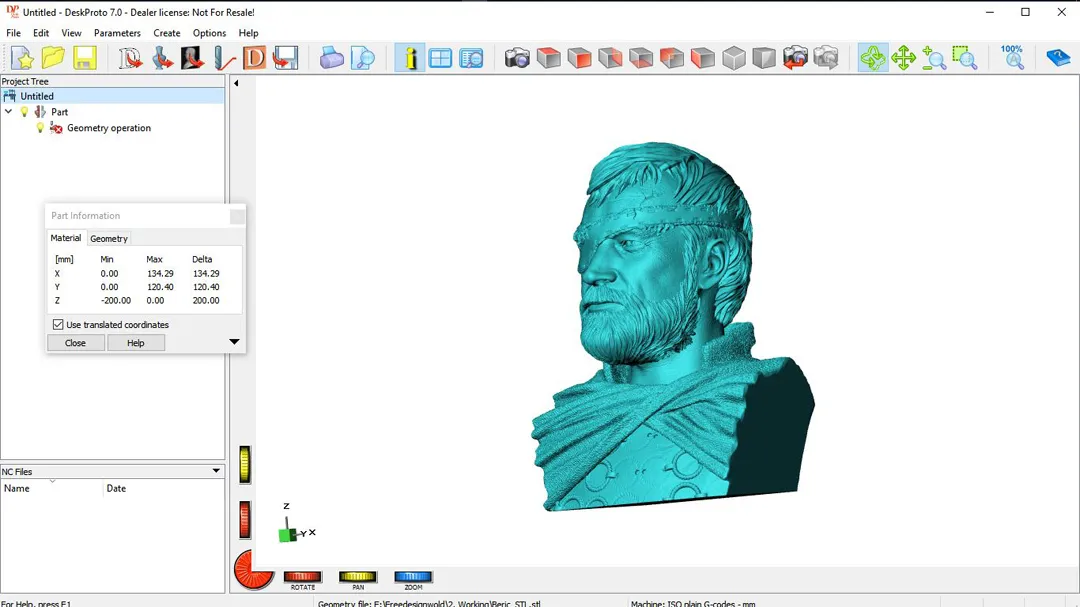Open the Create menu
This screenshot has width=1080, height=607.
pos(167,33)
